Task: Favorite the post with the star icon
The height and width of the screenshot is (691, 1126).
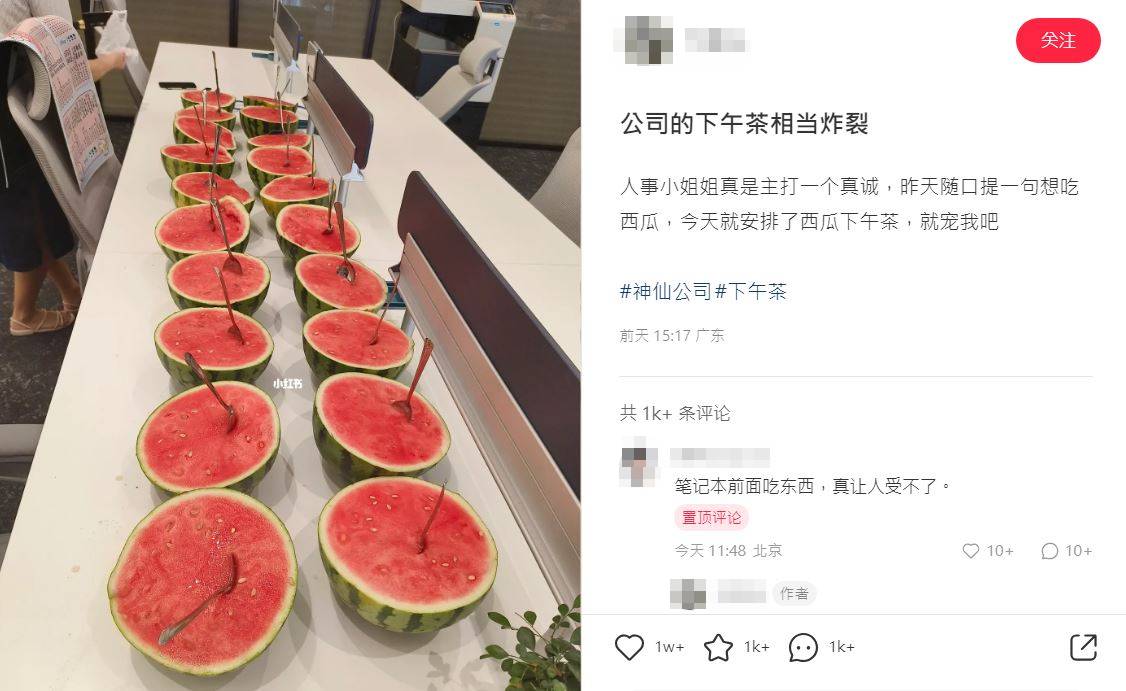Action: 718,647
